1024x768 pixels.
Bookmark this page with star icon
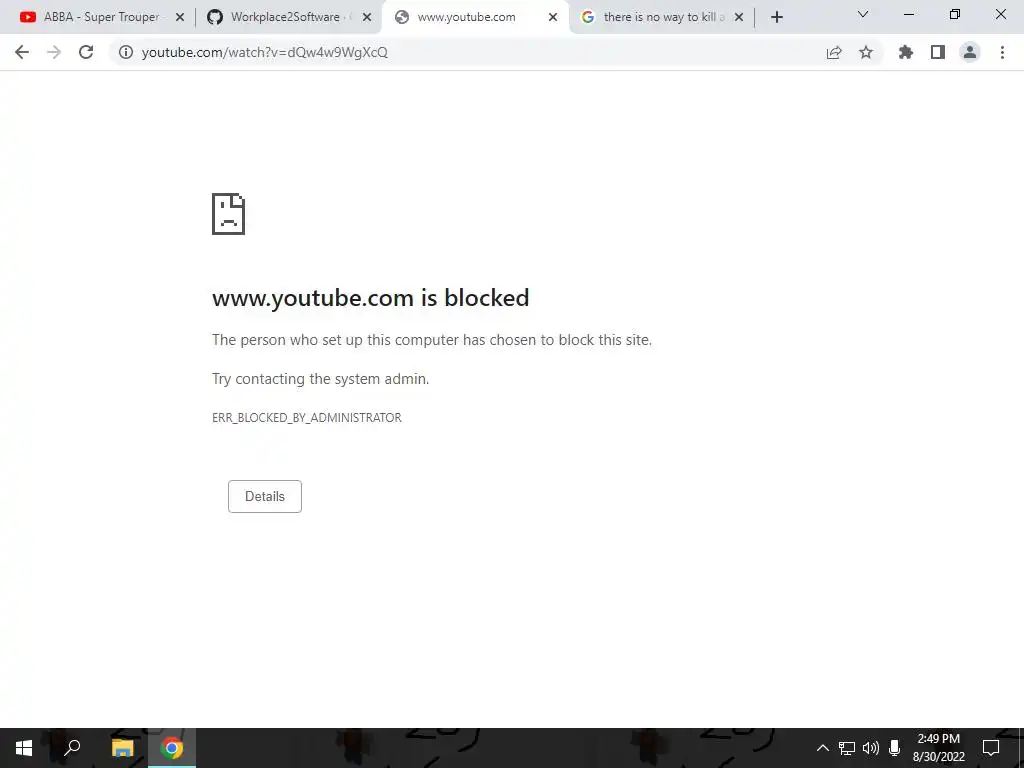tap(866, 52)
